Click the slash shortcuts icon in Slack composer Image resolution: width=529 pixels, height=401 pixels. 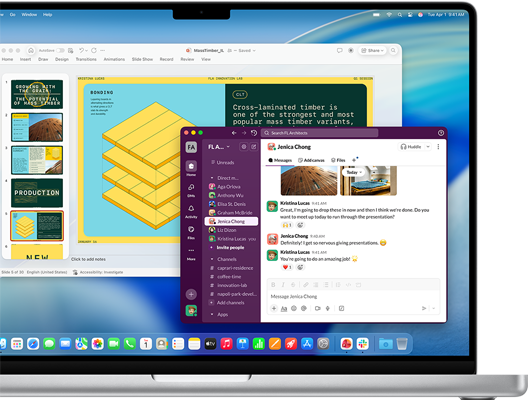(x=341, y=308)
